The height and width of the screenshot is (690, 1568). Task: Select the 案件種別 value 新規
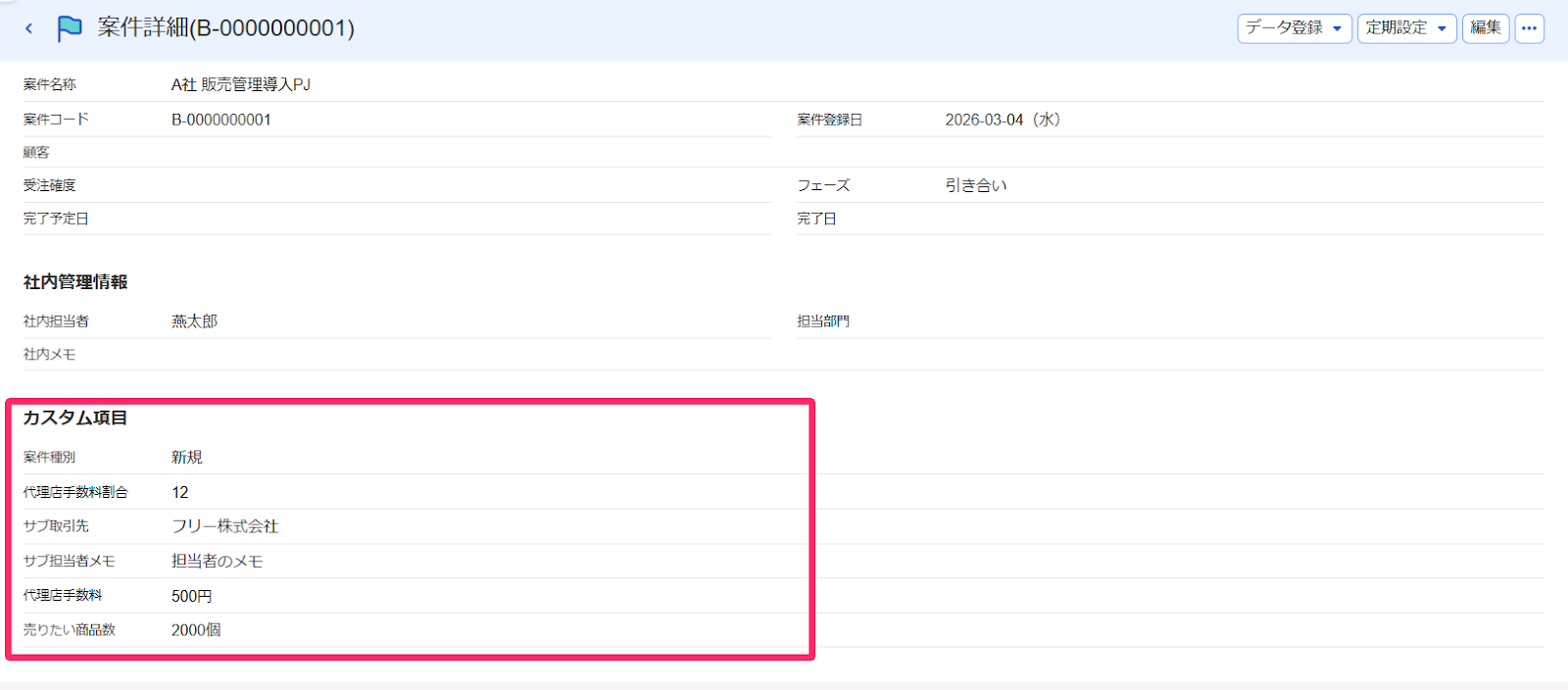(187, 458)
